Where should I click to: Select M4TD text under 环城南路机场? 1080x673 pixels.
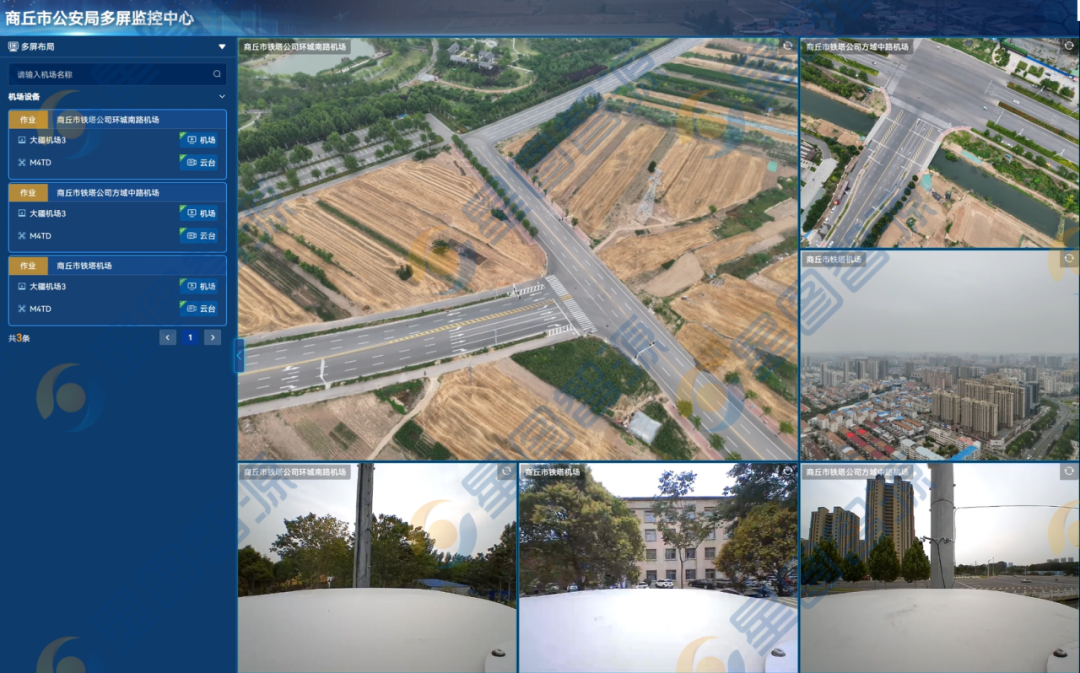point(40,163)
